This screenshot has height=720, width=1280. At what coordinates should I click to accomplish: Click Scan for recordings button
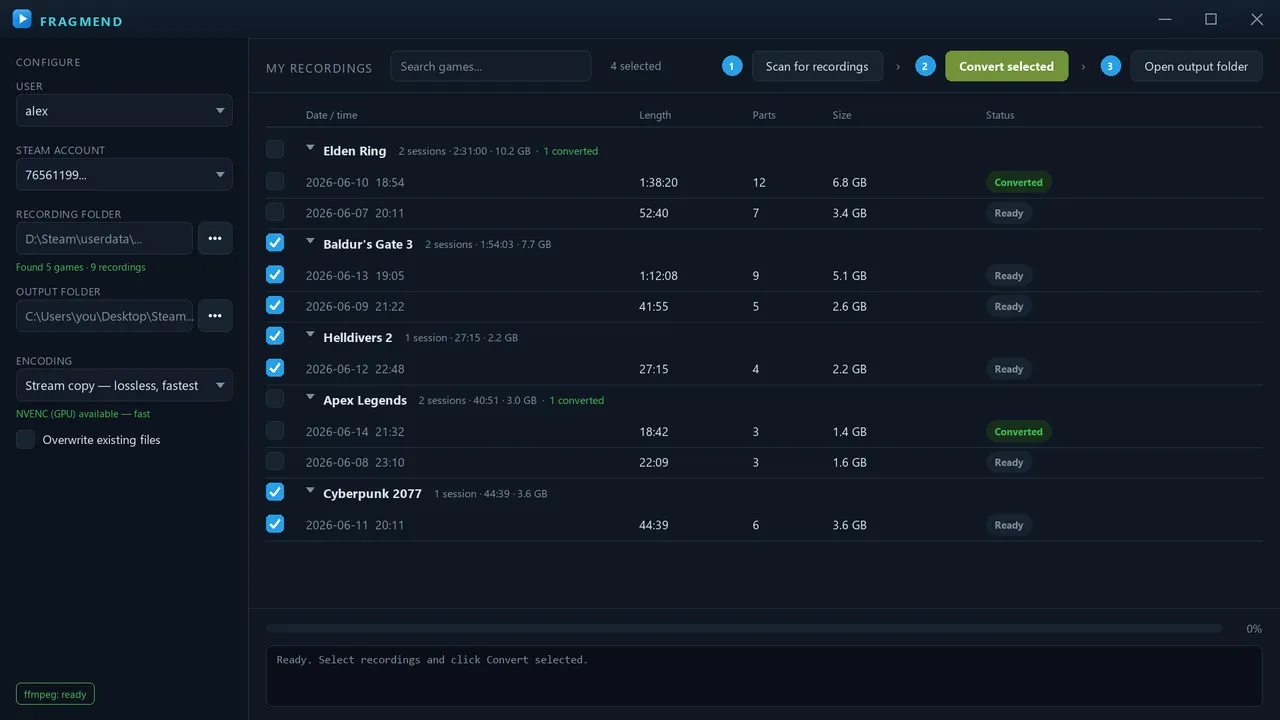[817, 66]
